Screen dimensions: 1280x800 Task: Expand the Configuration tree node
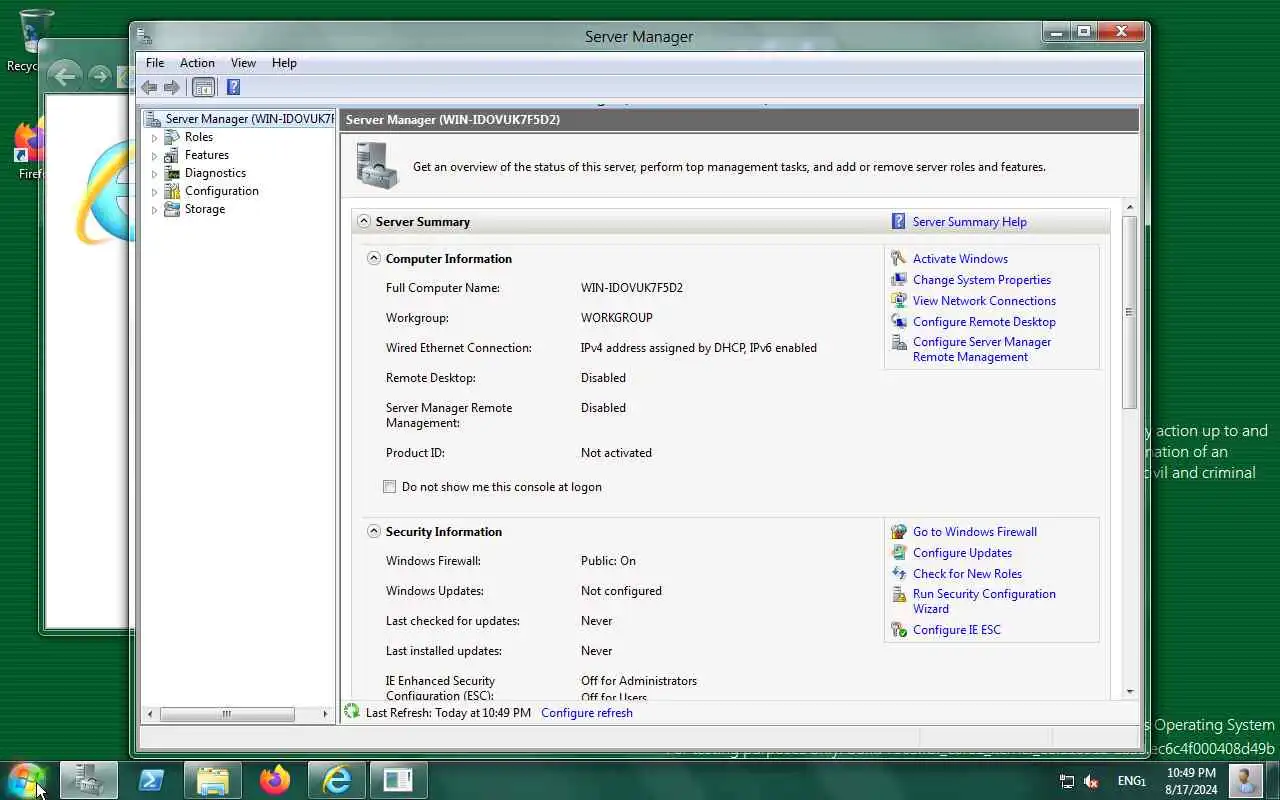click(154, 192)
